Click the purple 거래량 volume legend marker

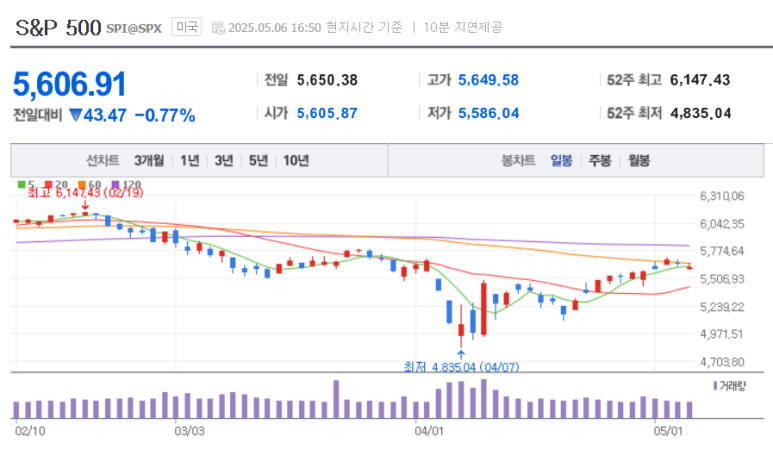pyautogui.click(x=715, y=386)
